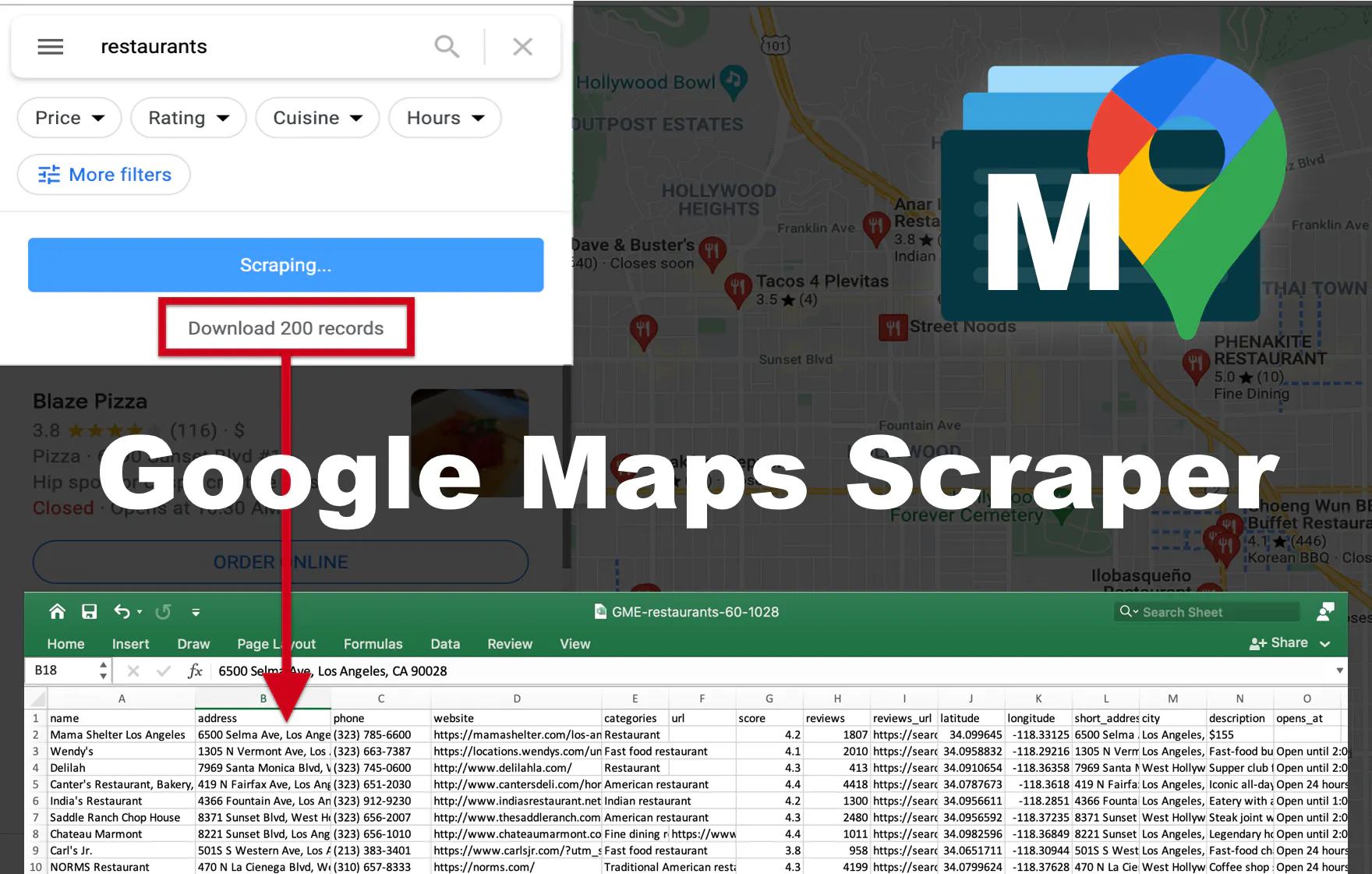Switch to the Data ribbon tab

tap(445, 644)
